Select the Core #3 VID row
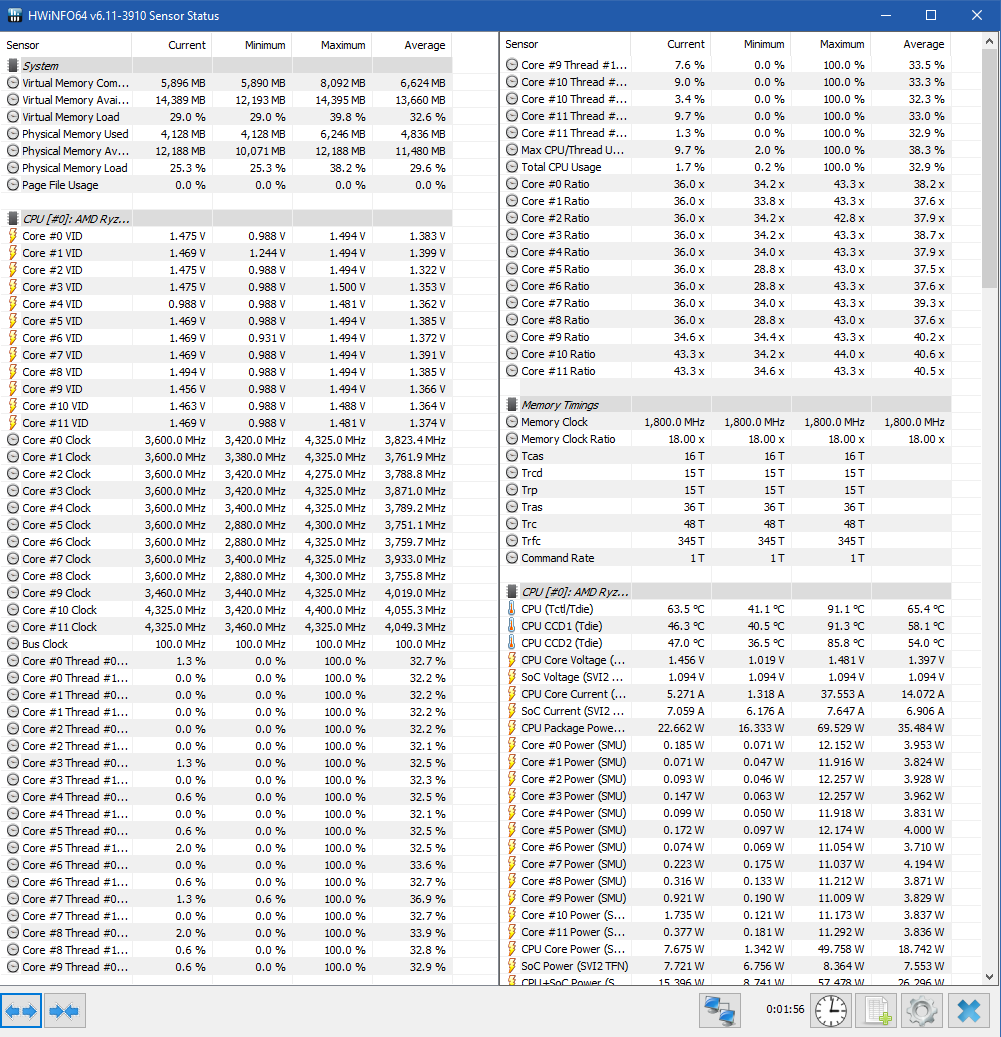The image size is (1001, 1037). (227, 286)
